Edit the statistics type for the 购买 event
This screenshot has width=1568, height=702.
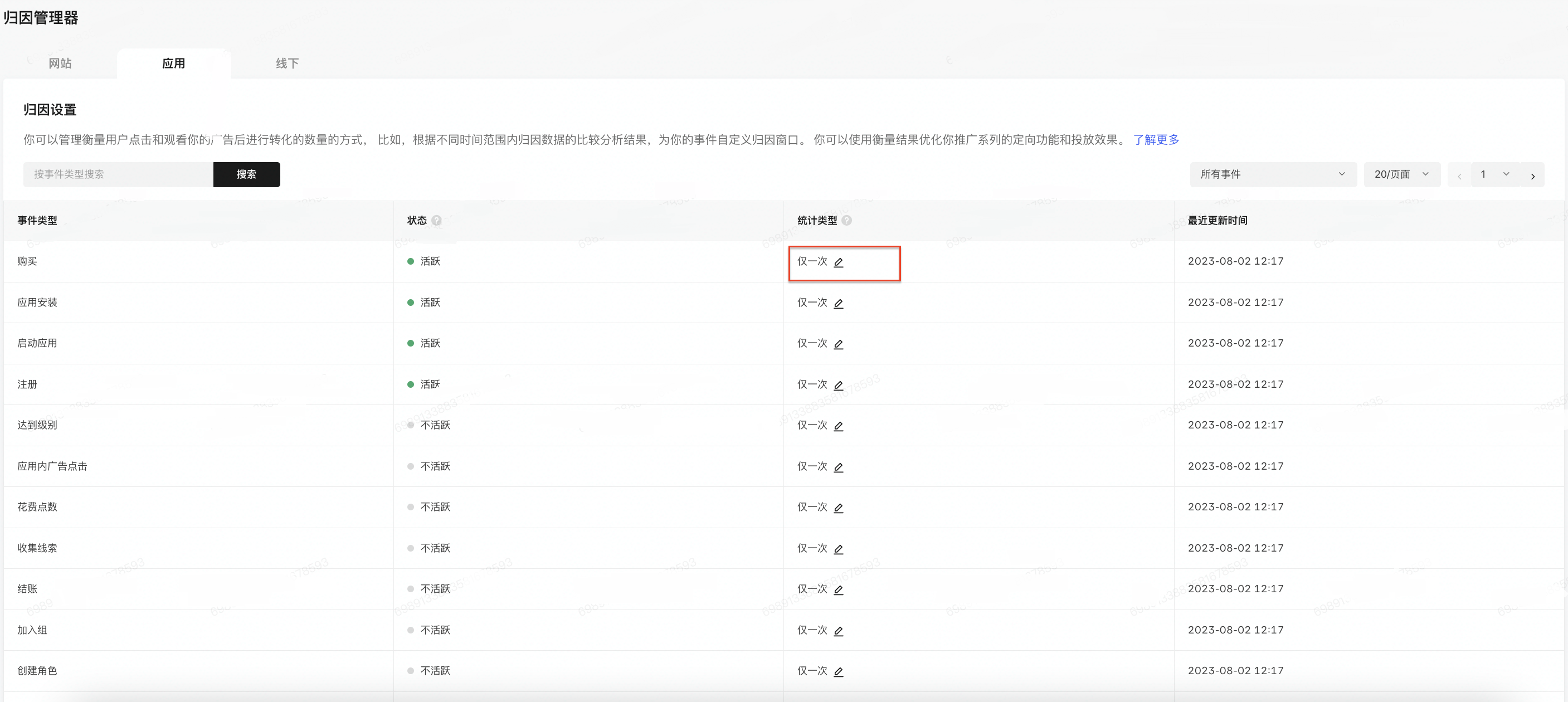tap(838, 262)
